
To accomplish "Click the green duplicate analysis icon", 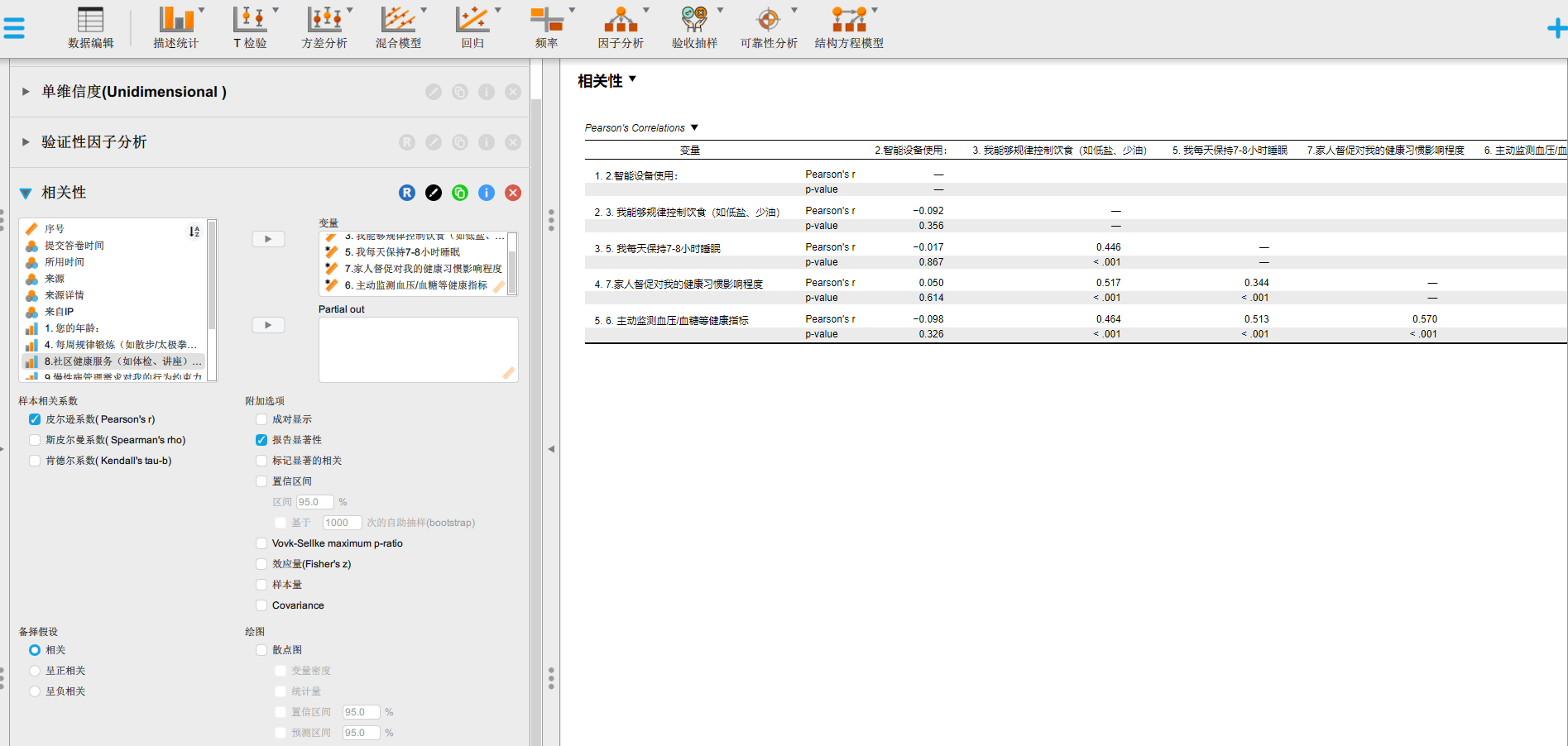I will pyautogui.click(x=460, y=193).
